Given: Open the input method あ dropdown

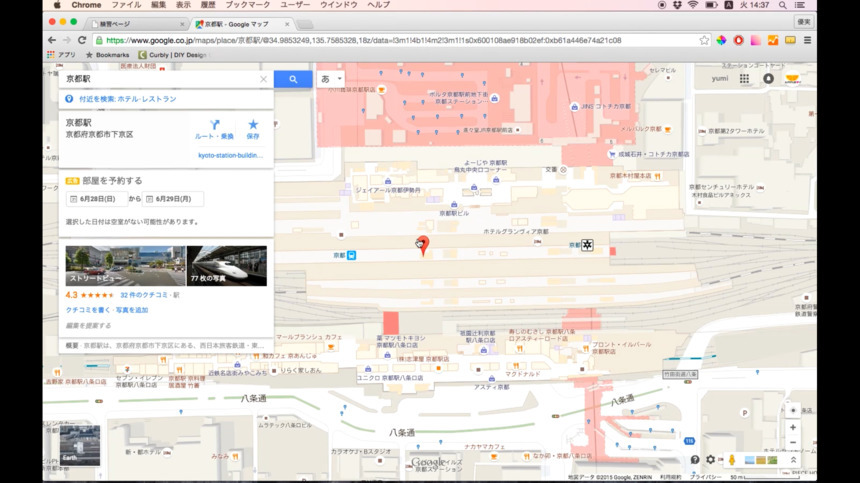Looking at the screenshot, I should coord(331,79).
